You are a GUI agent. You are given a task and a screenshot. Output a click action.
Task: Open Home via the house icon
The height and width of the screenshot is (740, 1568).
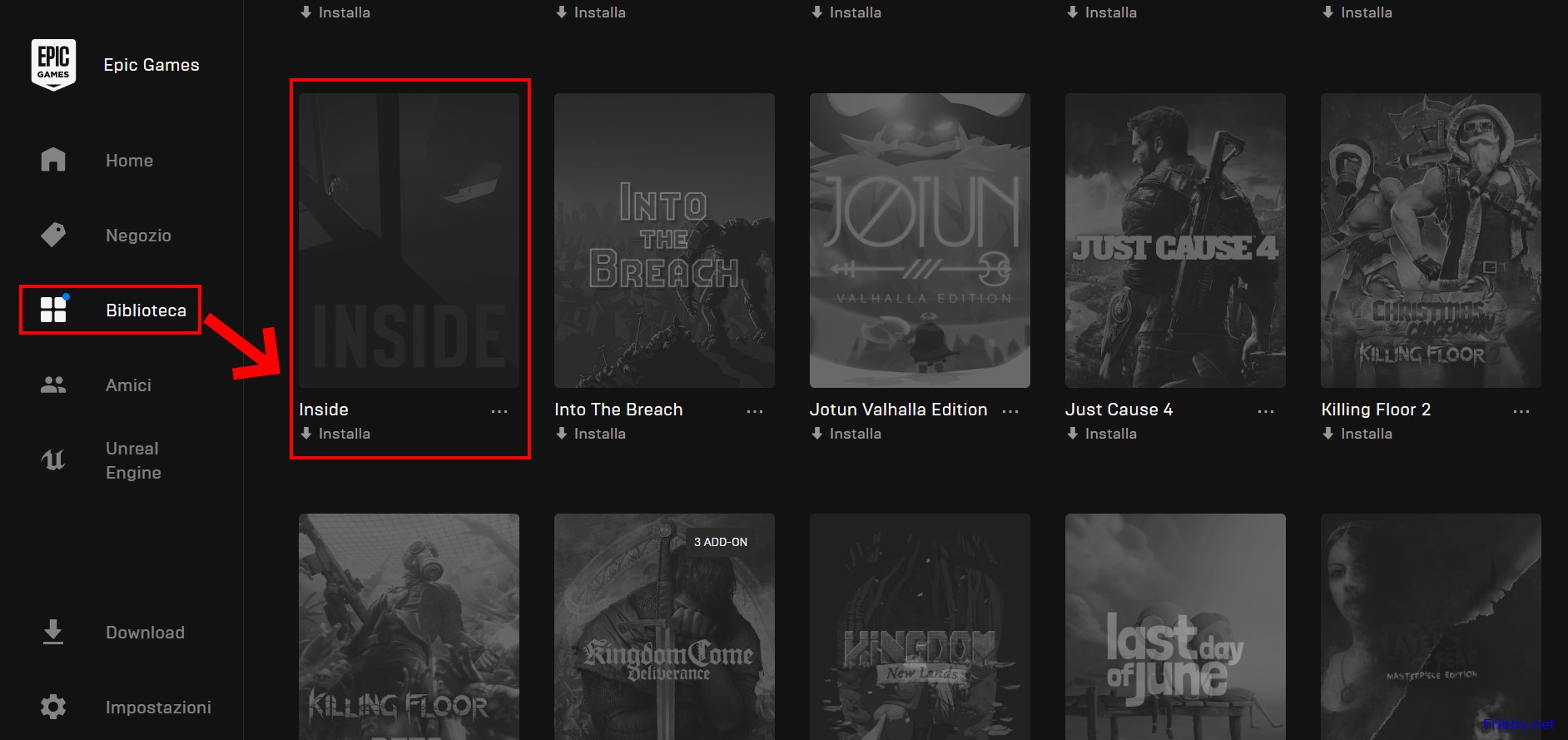[53, 160]
